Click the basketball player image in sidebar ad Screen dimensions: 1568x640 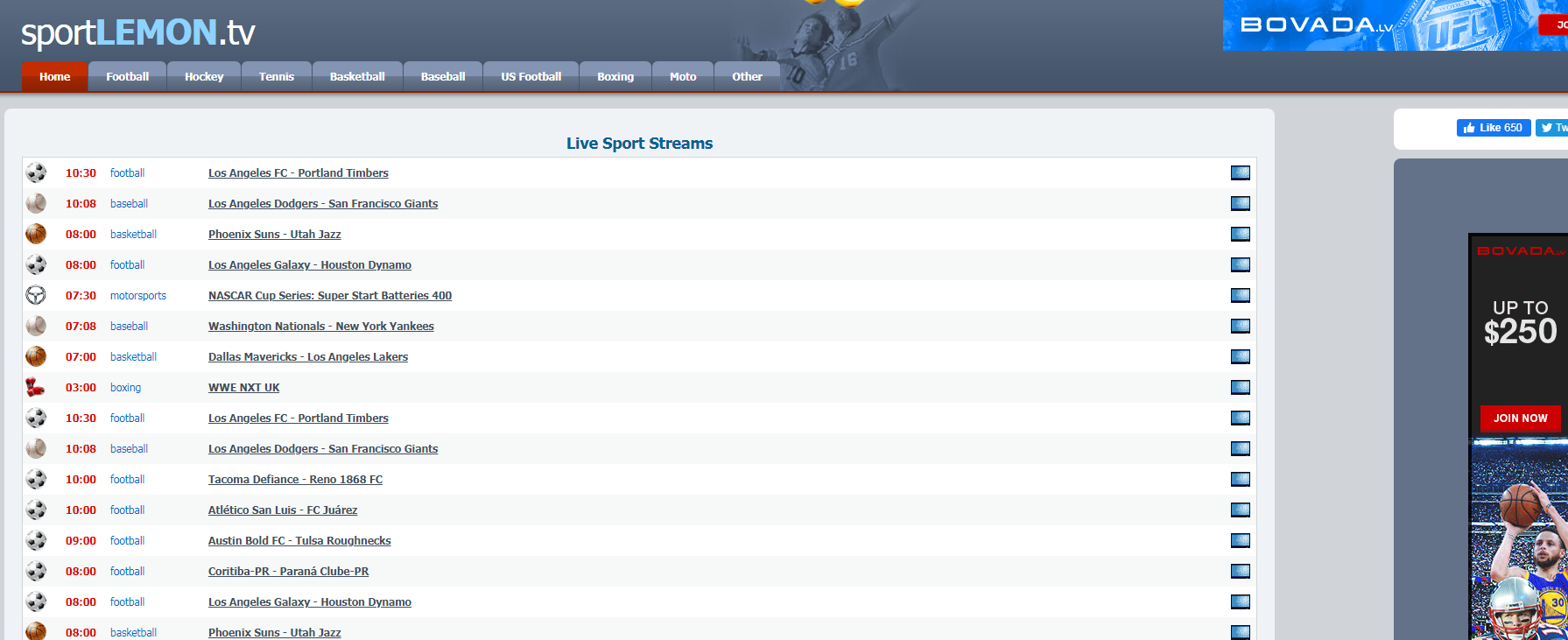[1520, 538]
